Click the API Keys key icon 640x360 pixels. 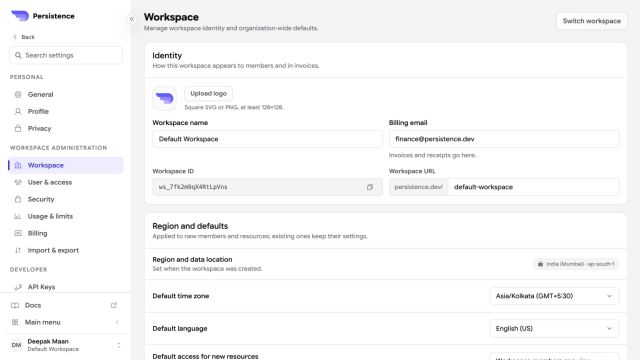pos(18,287)
